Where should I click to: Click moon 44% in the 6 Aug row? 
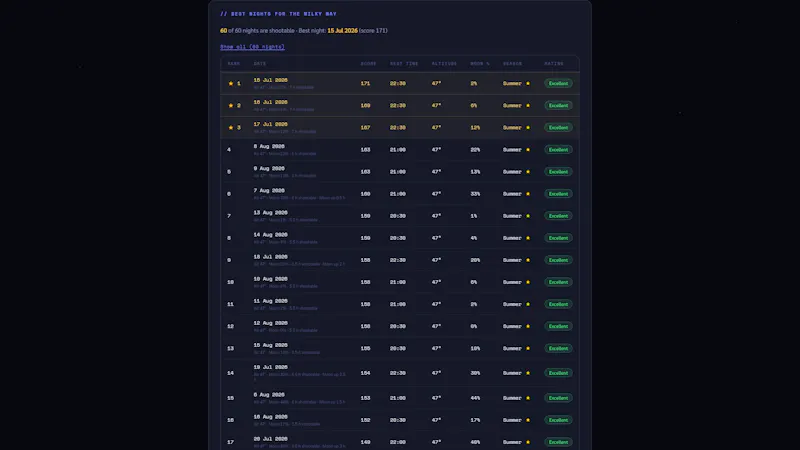(x=475, y=398)
